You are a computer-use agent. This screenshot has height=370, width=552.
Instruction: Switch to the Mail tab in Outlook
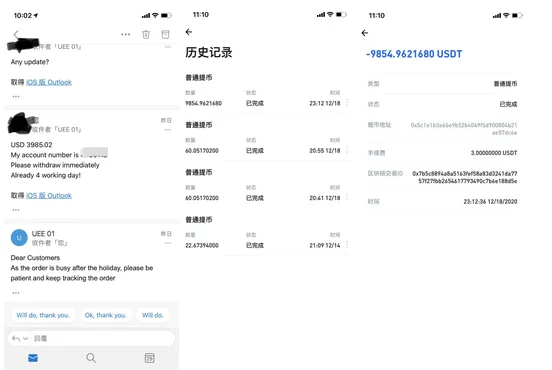coord(33,358)
